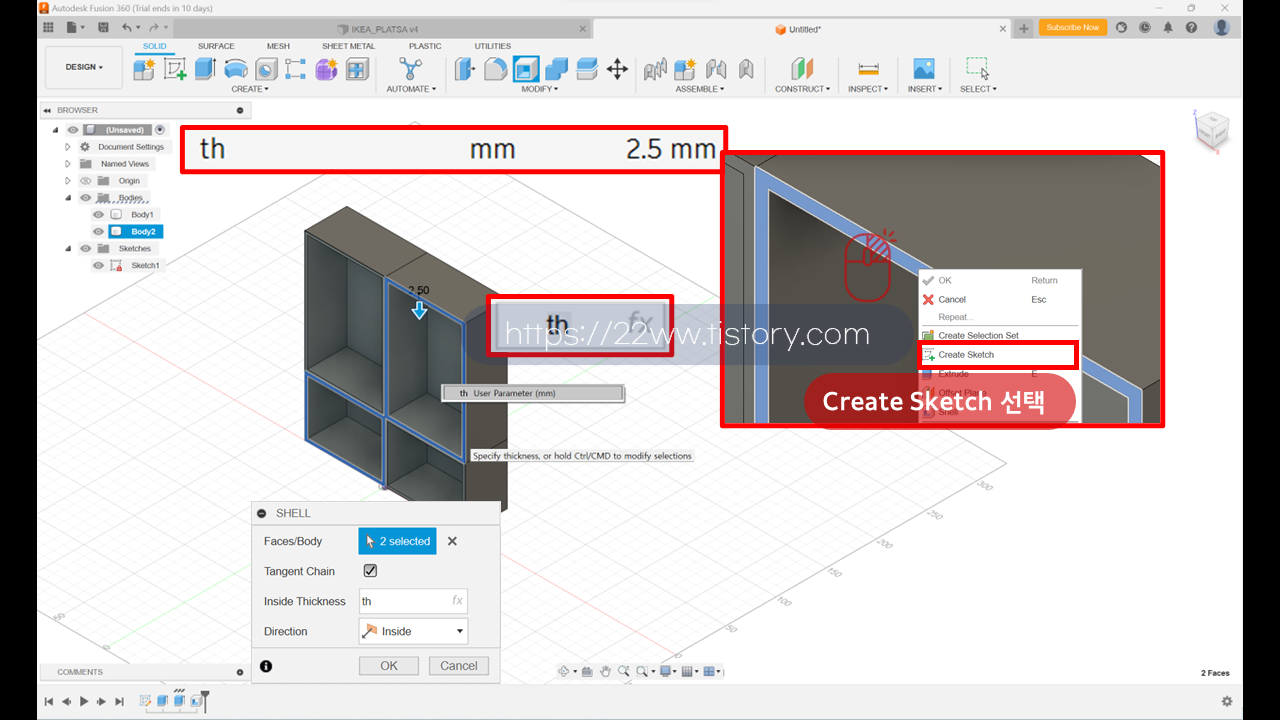This screenshot has width=1280, height=720.
Task: Open the ASSEMBLE dropdown menu
Action: [700, 89]
